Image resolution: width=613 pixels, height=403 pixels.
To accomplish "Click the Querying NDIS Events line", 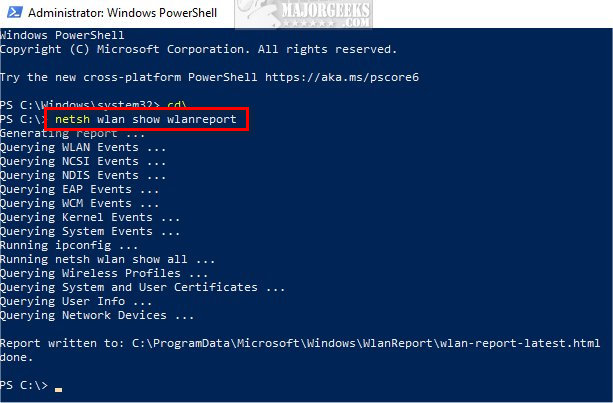I will pos(83,176).
